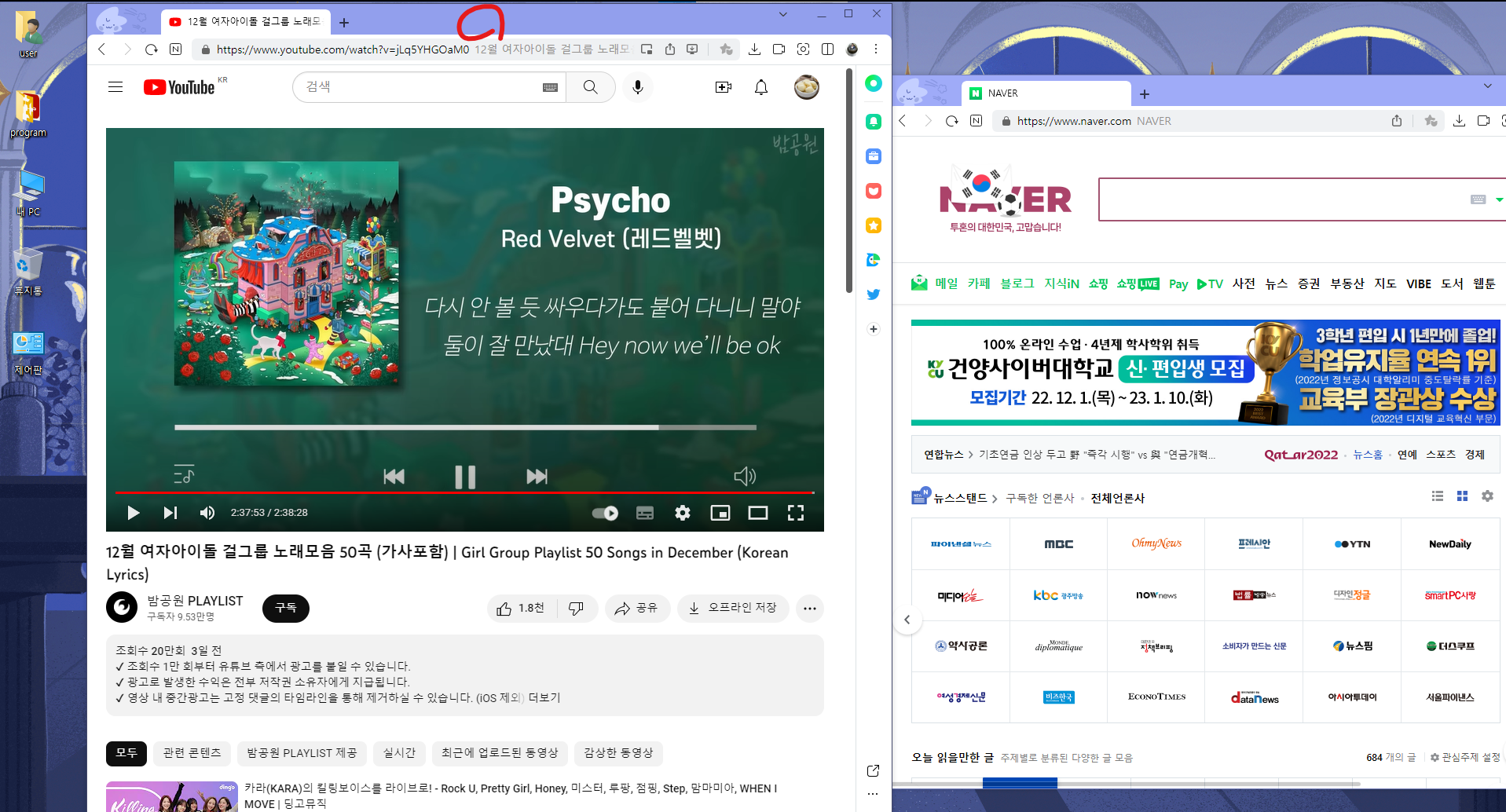Open YouTube hamburger guide menu
The height and width of the screenshot is (812, 1506).
point(115,87)
